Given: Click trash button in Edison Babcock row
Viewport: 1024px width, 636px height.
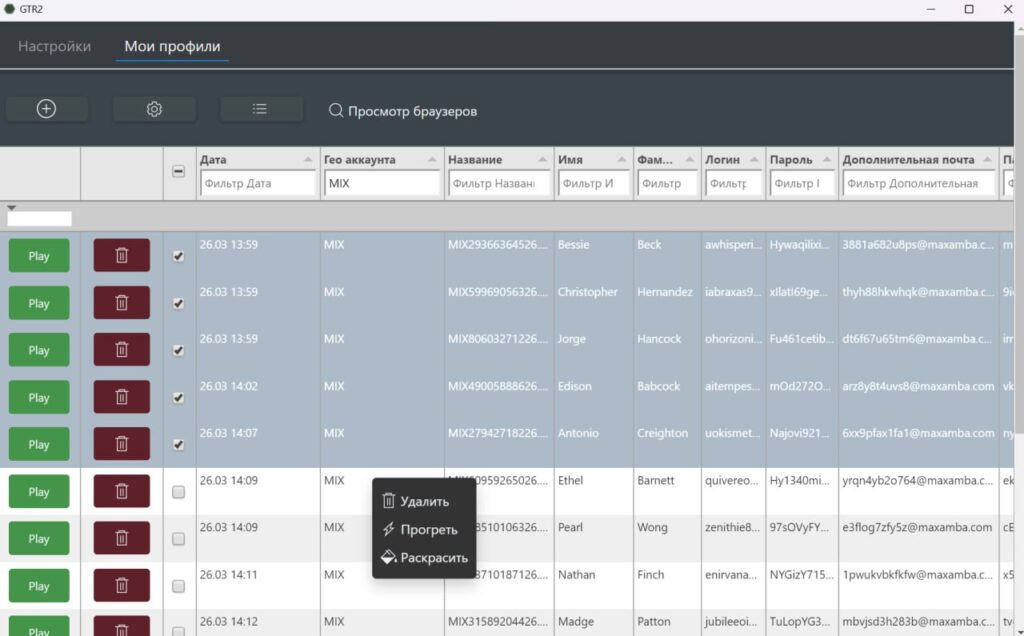Looking at the screenshot, I should [121, 397].
